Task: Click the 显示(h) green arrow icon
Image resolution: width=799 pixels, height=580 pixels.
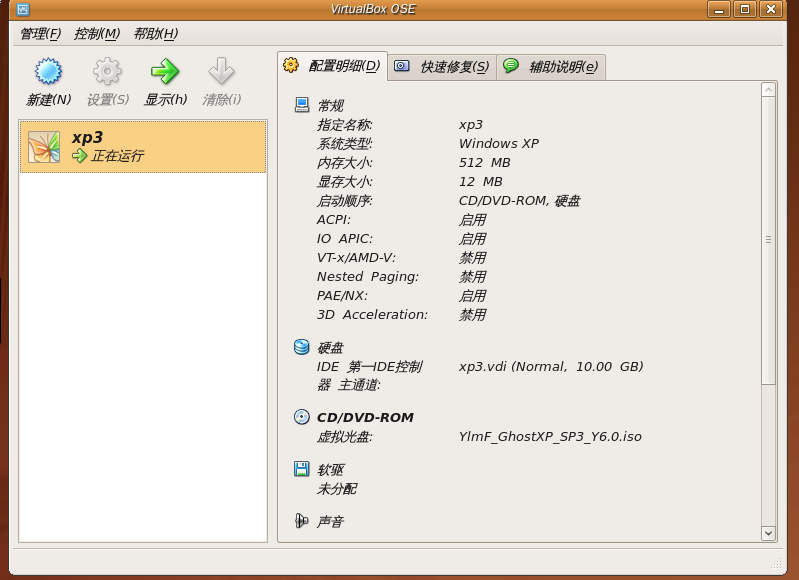Action: [165, 71]
